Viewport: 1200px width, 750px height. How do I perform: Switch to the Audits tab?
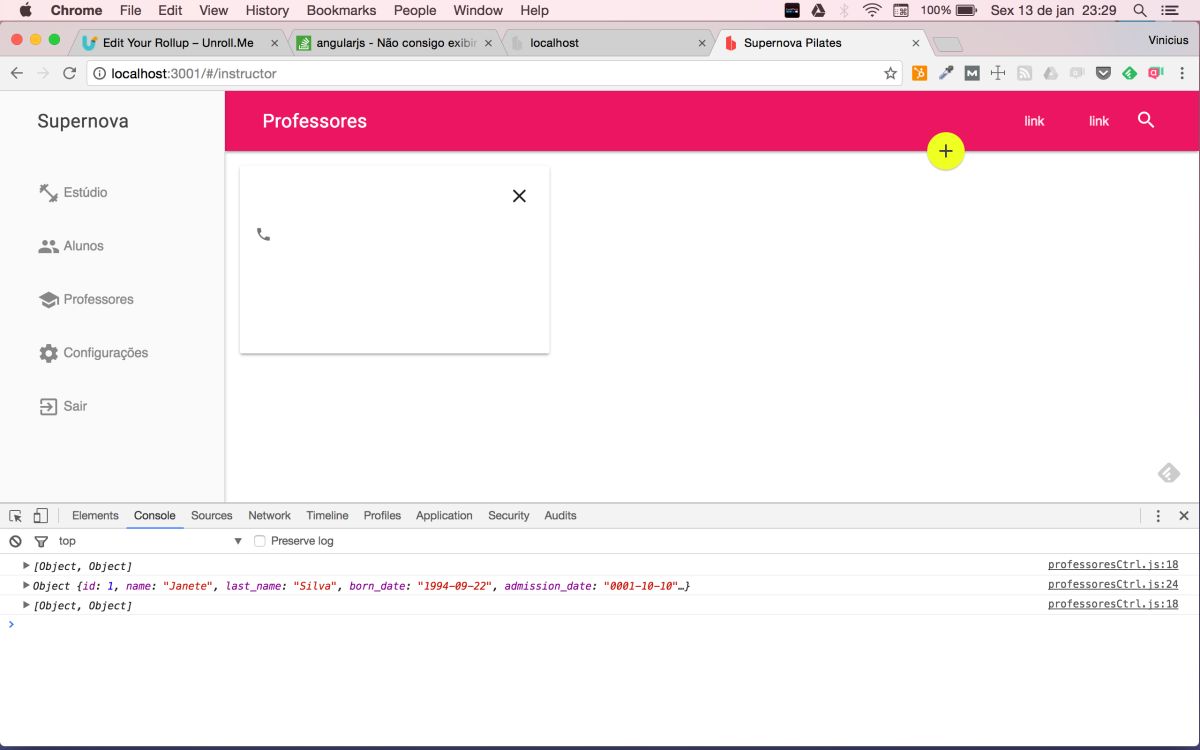point(561,516)
